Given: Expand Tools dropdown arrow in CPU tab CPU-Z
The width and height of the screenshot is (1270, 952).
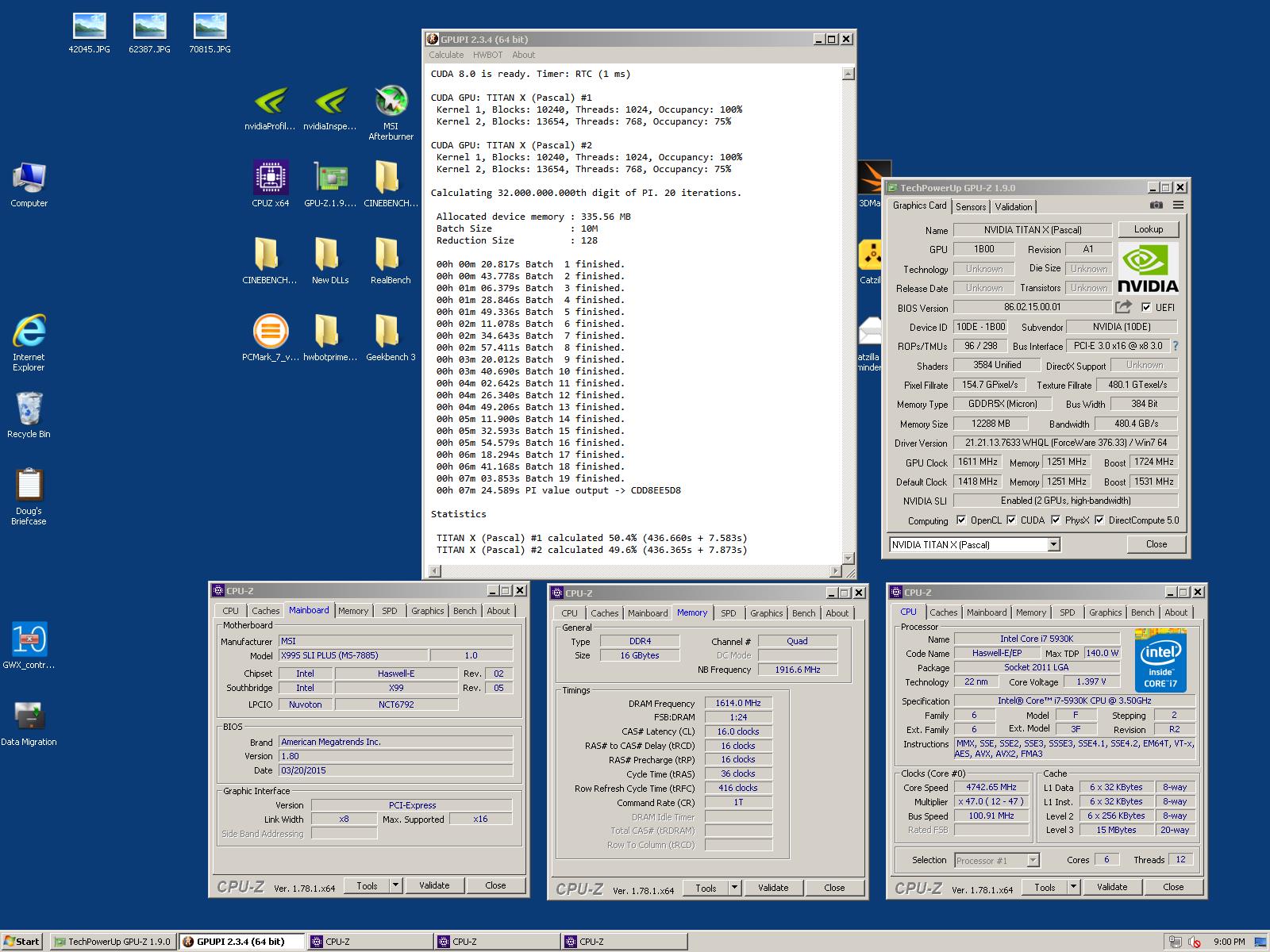Looking at the screenshot, I should click(1074, 887).
